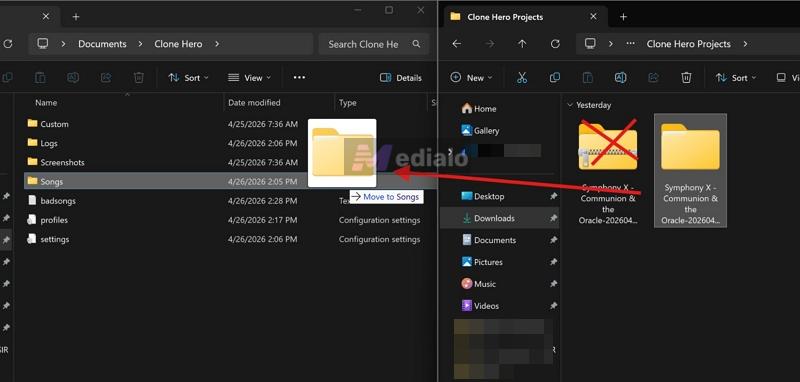This screenshot has height=382, width=800.
Task: Click the search magnifier icon
Action: click(x=416, y=44)
